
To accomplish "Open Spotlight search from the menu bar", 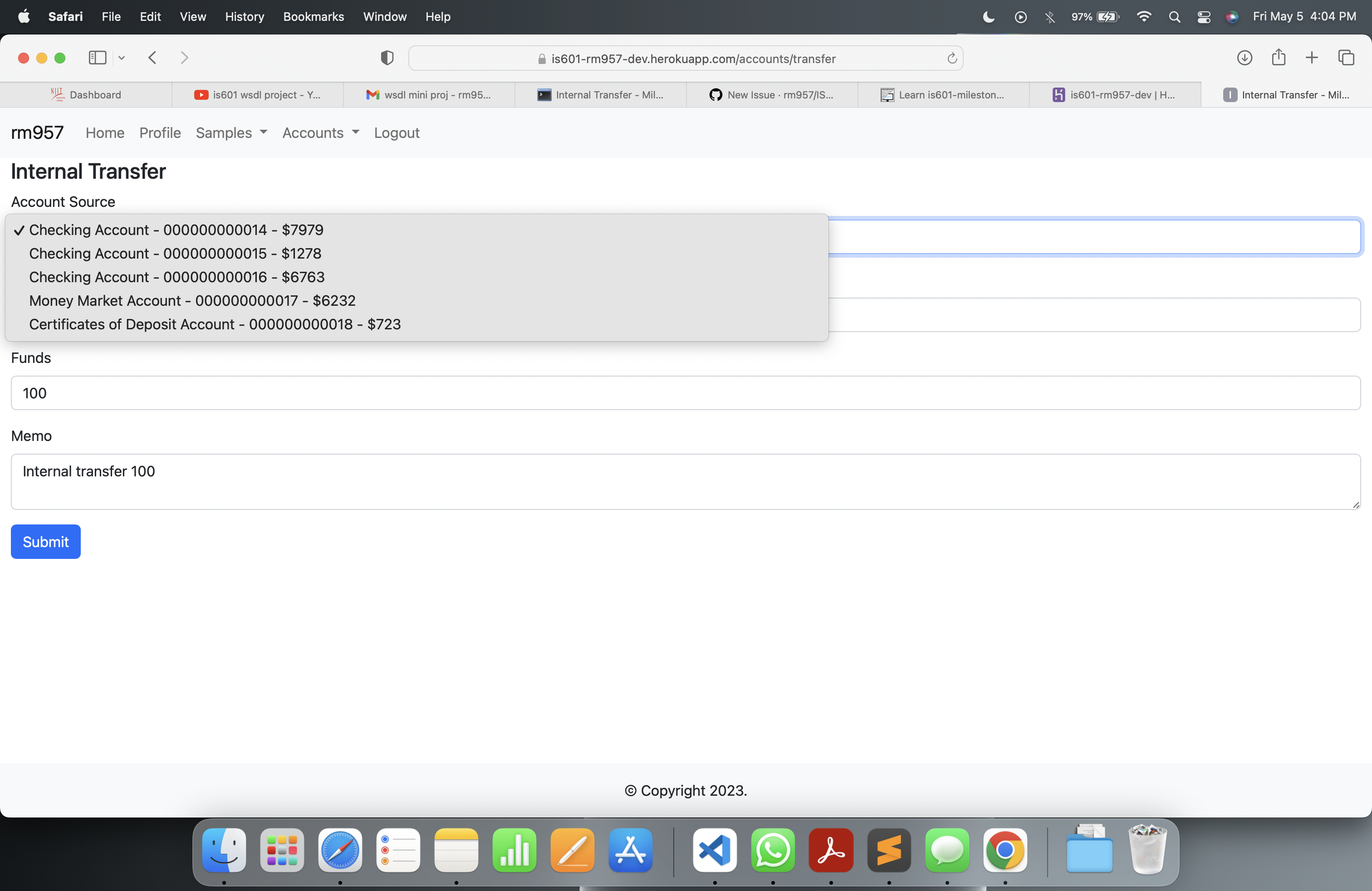I will click(x=1174, y=17).
